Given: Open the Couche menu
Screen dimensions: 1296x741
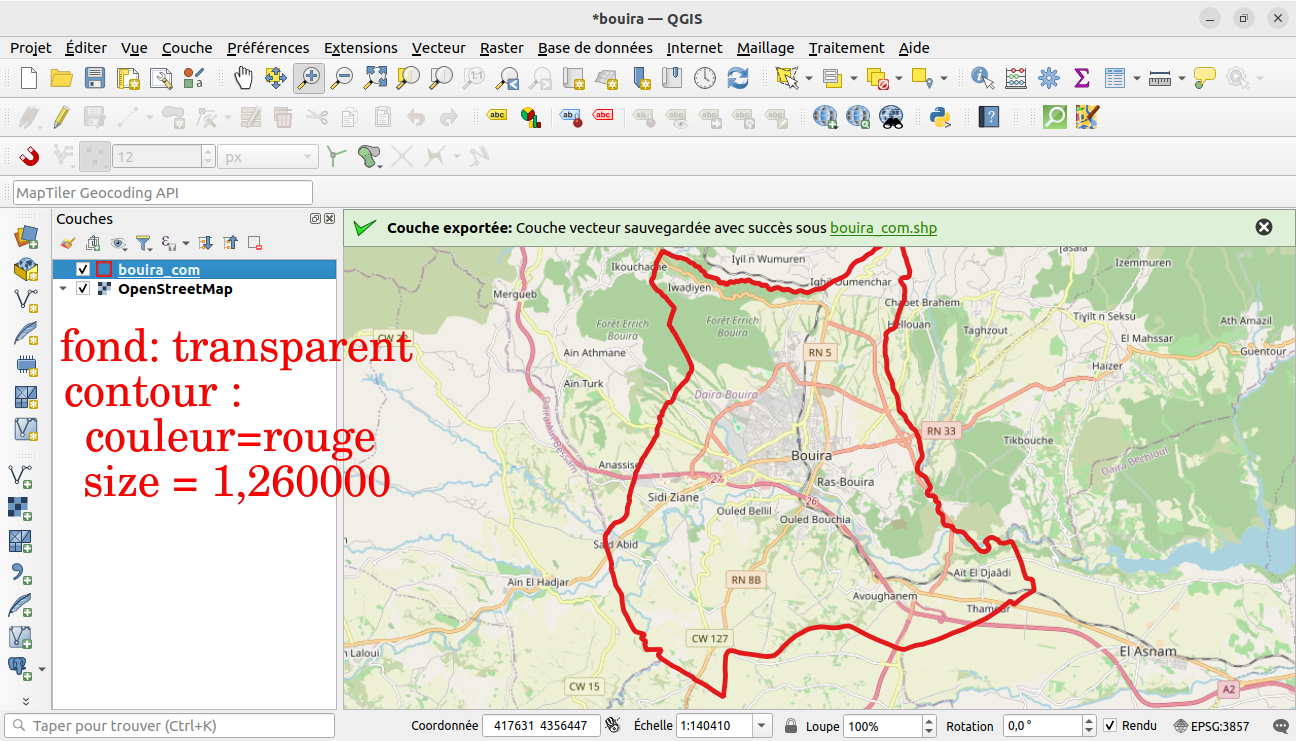Looking at the screenshot, I should click(x=187, y=48).
